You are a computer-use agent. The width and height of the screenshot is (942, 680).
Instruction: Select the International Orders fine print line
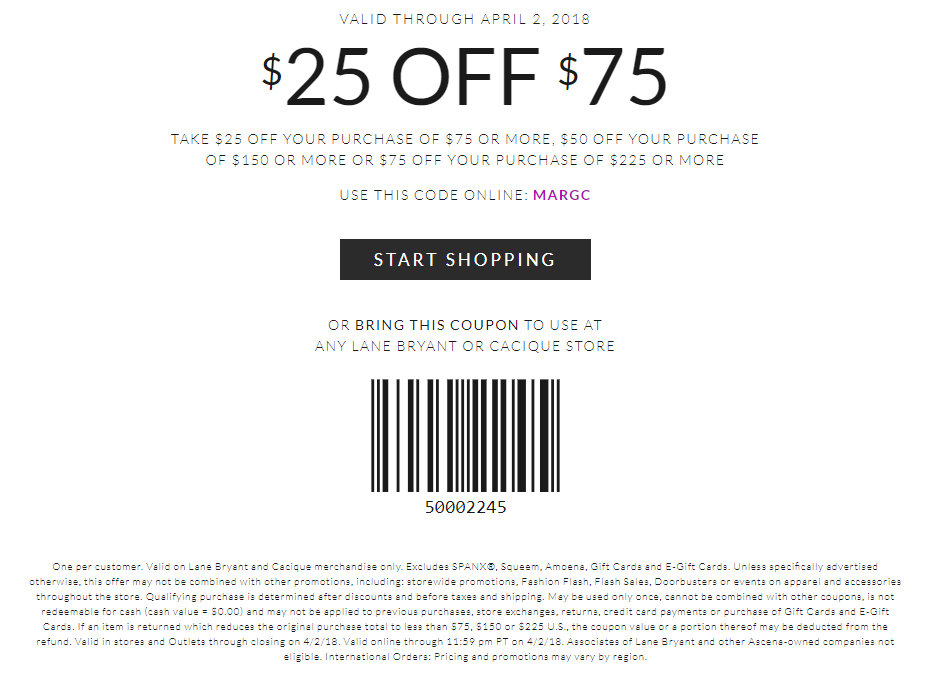pos(465,657)
